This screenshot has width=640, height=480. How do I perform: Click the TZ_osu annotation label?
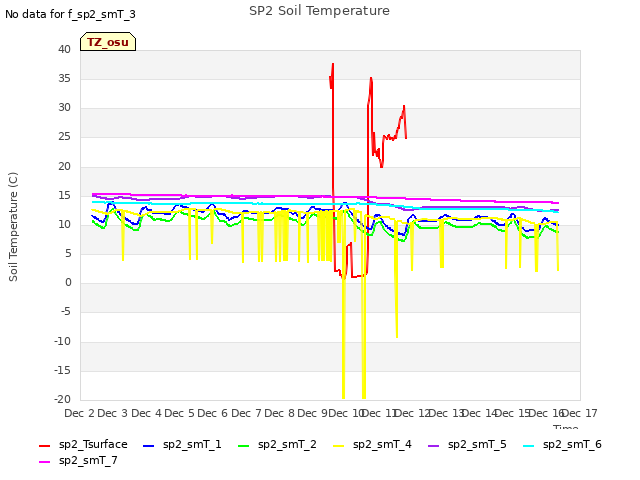coord(108,42)
